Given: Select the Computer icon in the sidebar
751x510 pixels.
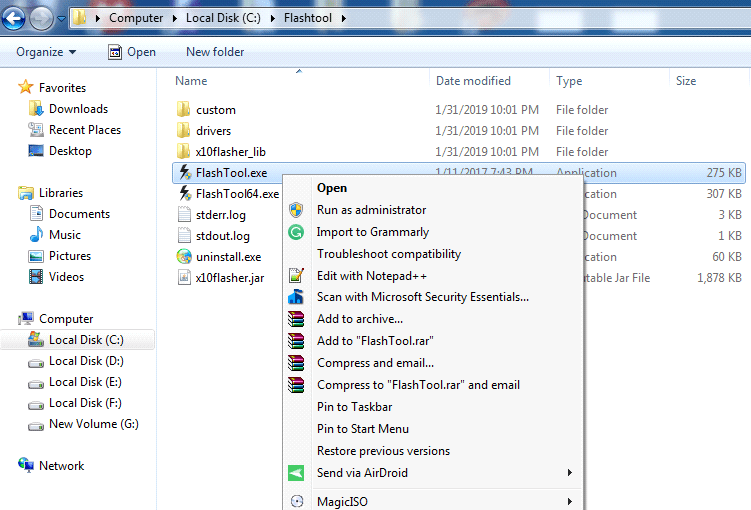Looking at the screenshot, I should tap(26, 318).
